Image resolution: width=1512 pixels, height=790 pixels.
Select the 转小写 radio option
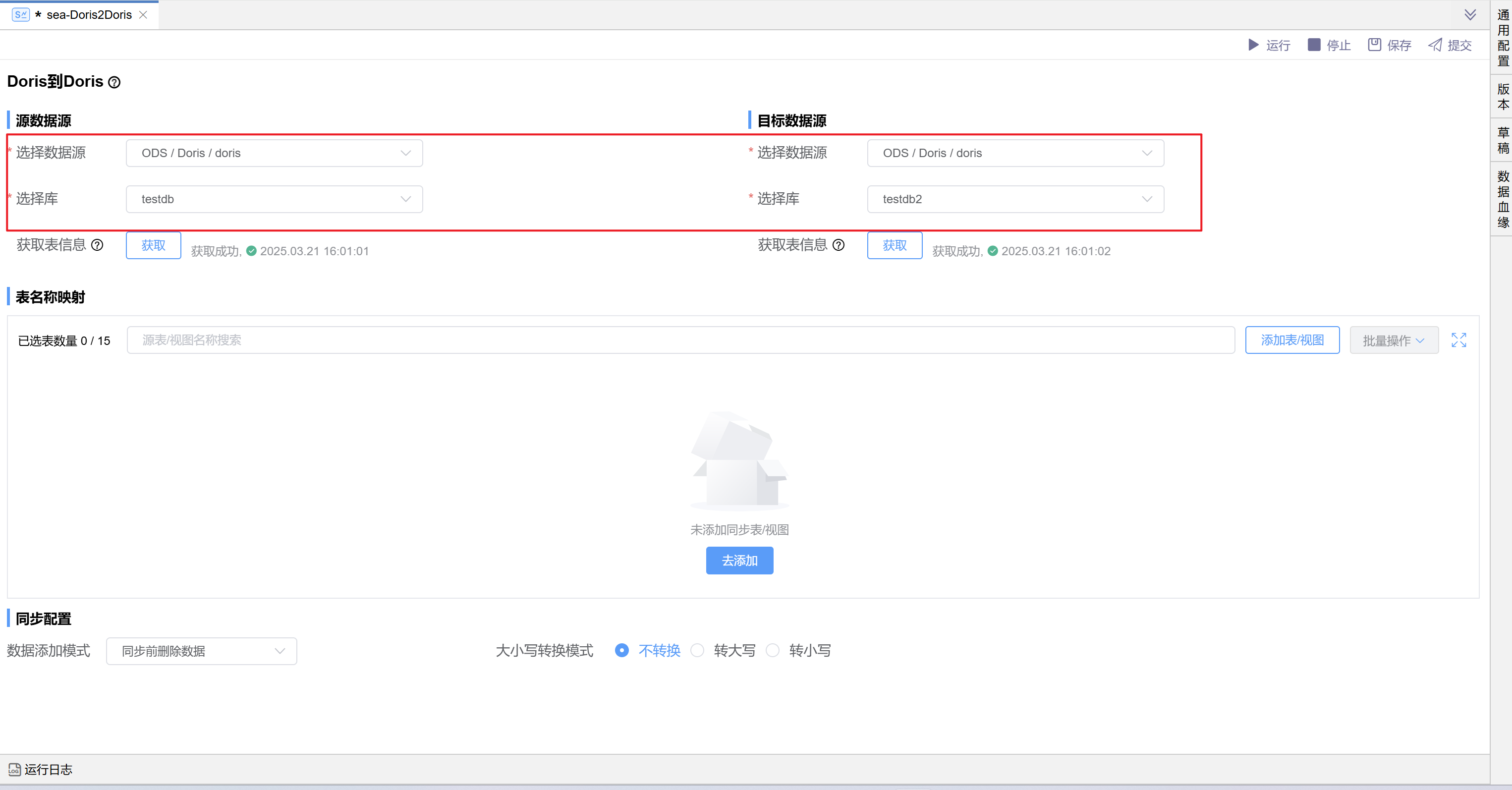773,650
